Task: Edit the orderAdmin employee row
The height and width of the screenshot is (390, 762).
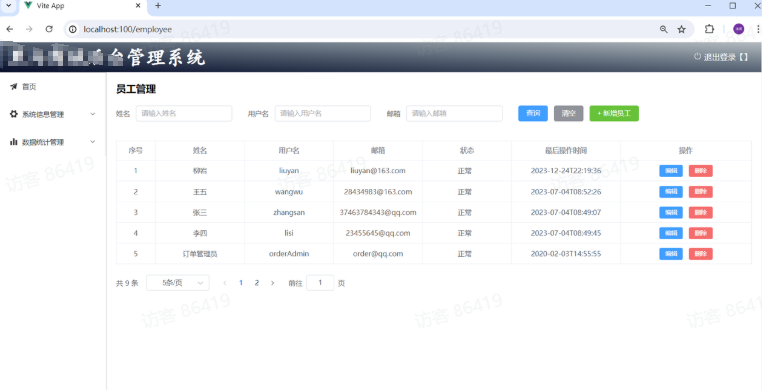Action: (x=671, y=254)
